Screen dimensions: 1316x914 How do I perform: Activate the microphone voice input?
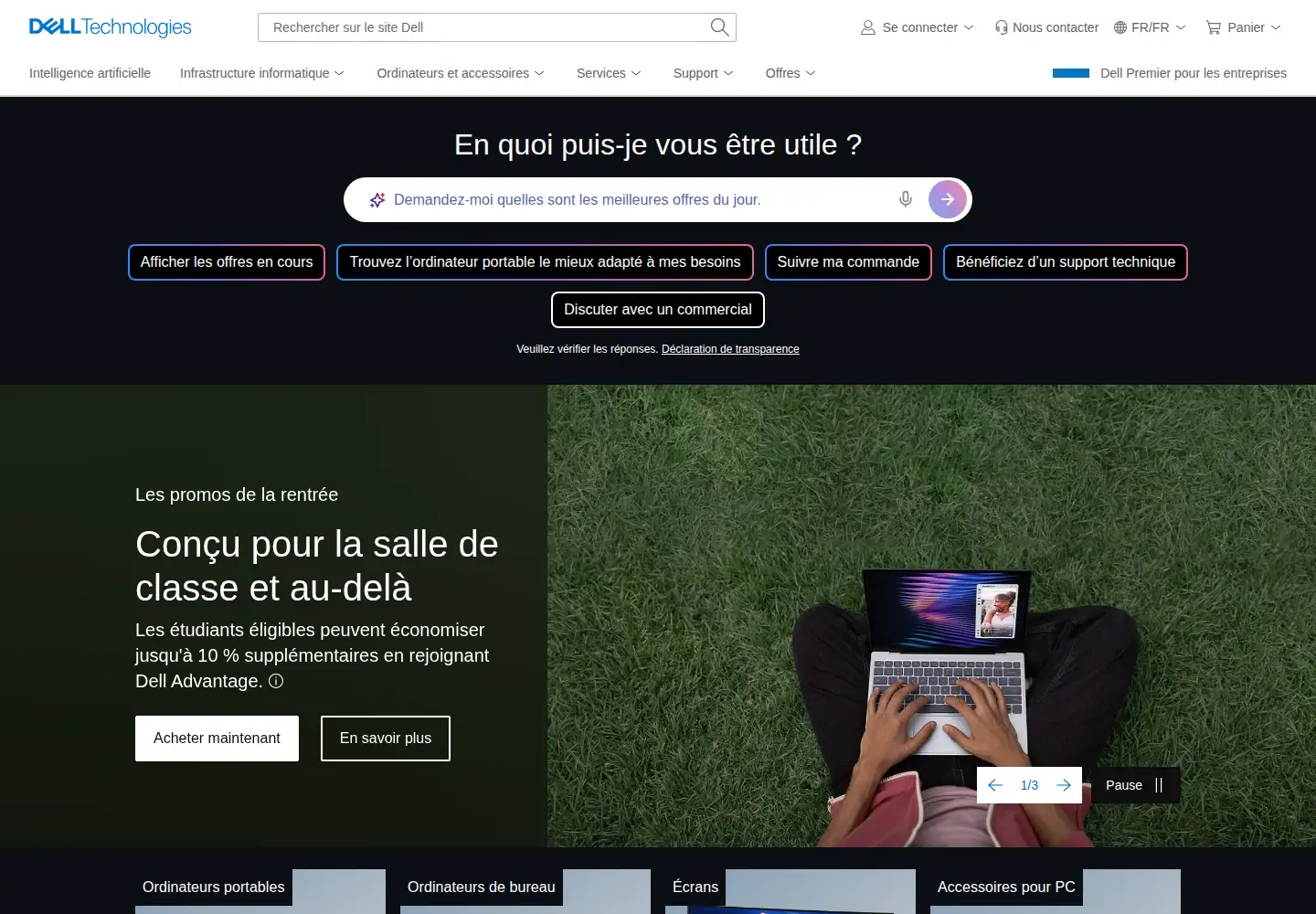[x=906, y=199]
